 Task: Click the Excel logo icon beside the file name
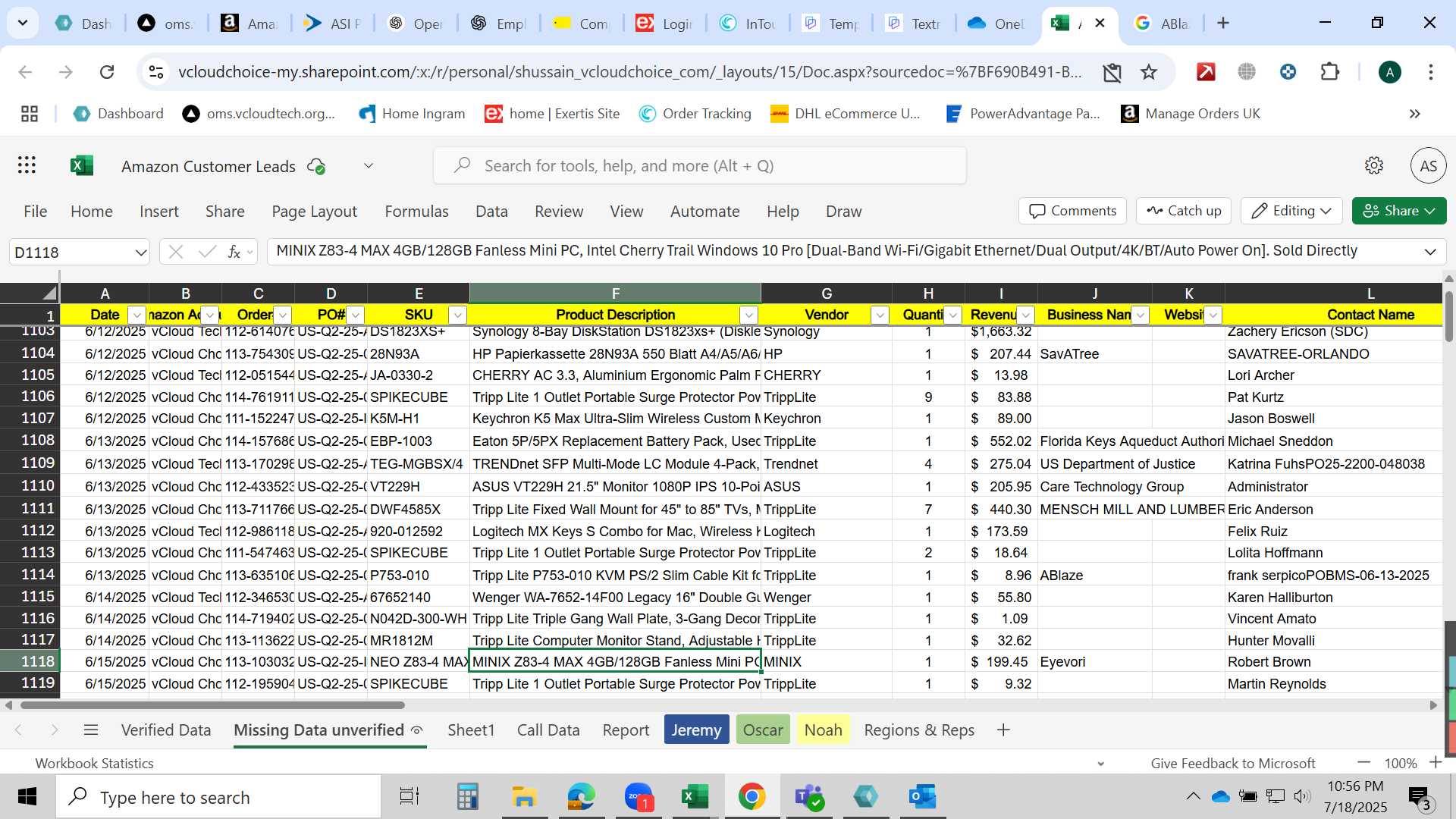click(x=81, y=165)
